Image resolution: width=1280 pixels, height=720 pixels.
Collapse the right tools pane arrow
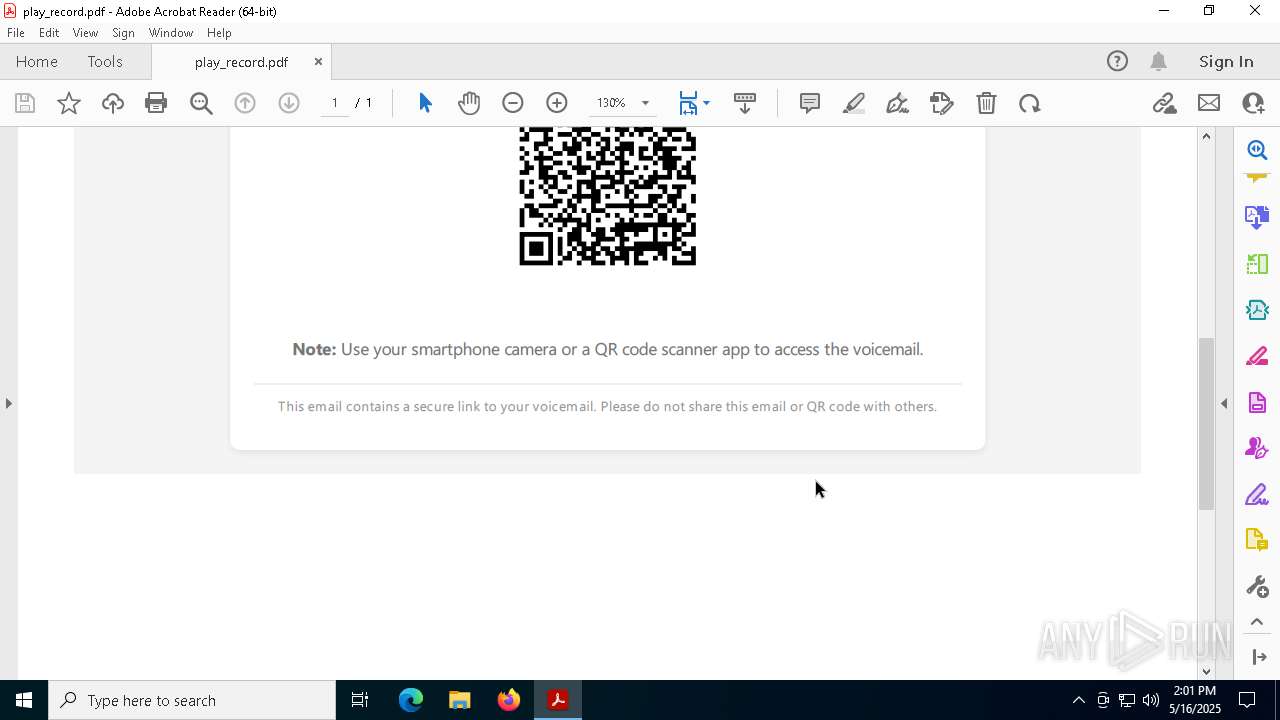point(1224,403)
